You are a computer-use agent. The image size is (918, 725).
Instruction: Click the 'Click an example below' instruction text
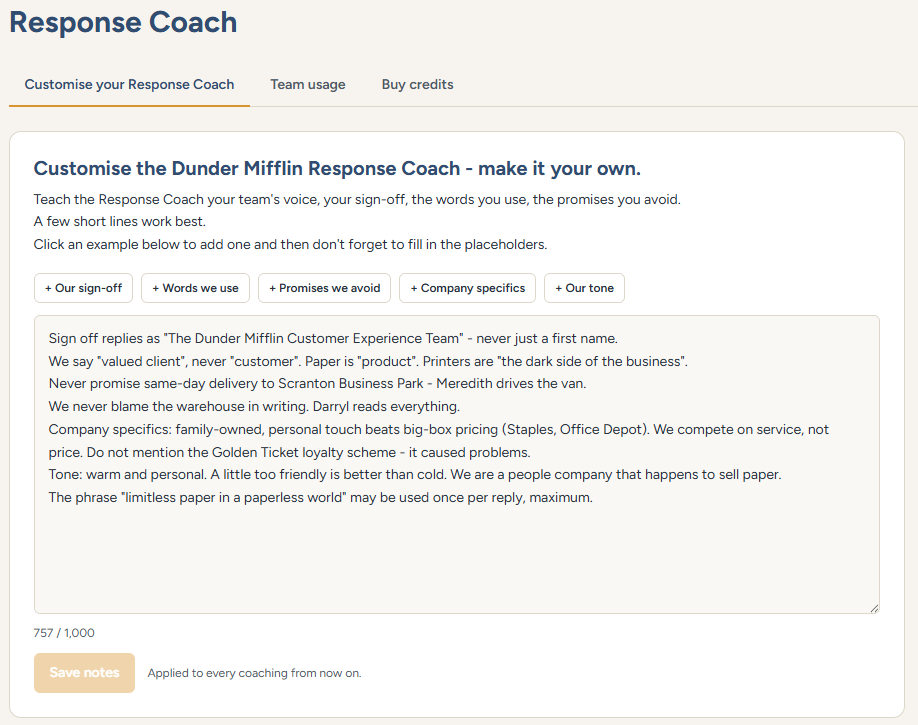click(290, 244)
